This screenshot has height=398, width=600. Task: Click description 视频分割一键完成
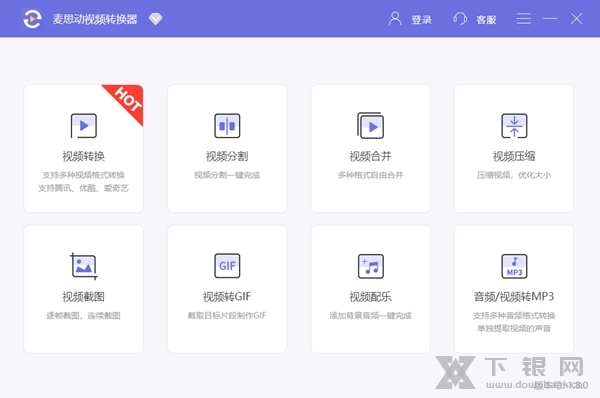click(x=227, y=175)
